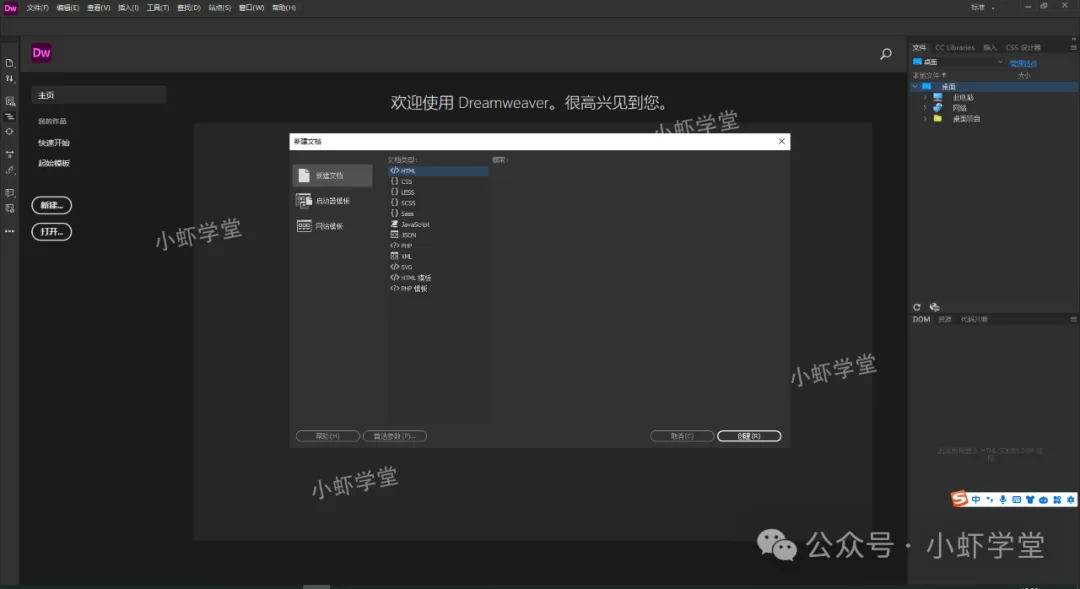Expand the 桌面项目 tree node
This screenshot has width=1080, height=589.
coord(925,118)
